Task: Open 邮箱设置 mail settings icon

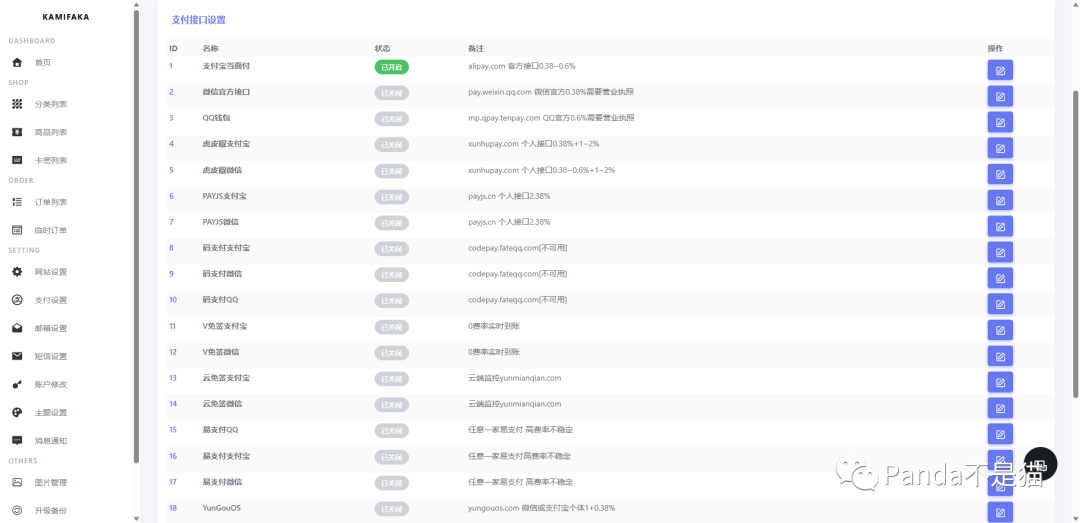Action: (x=18, y=328)
